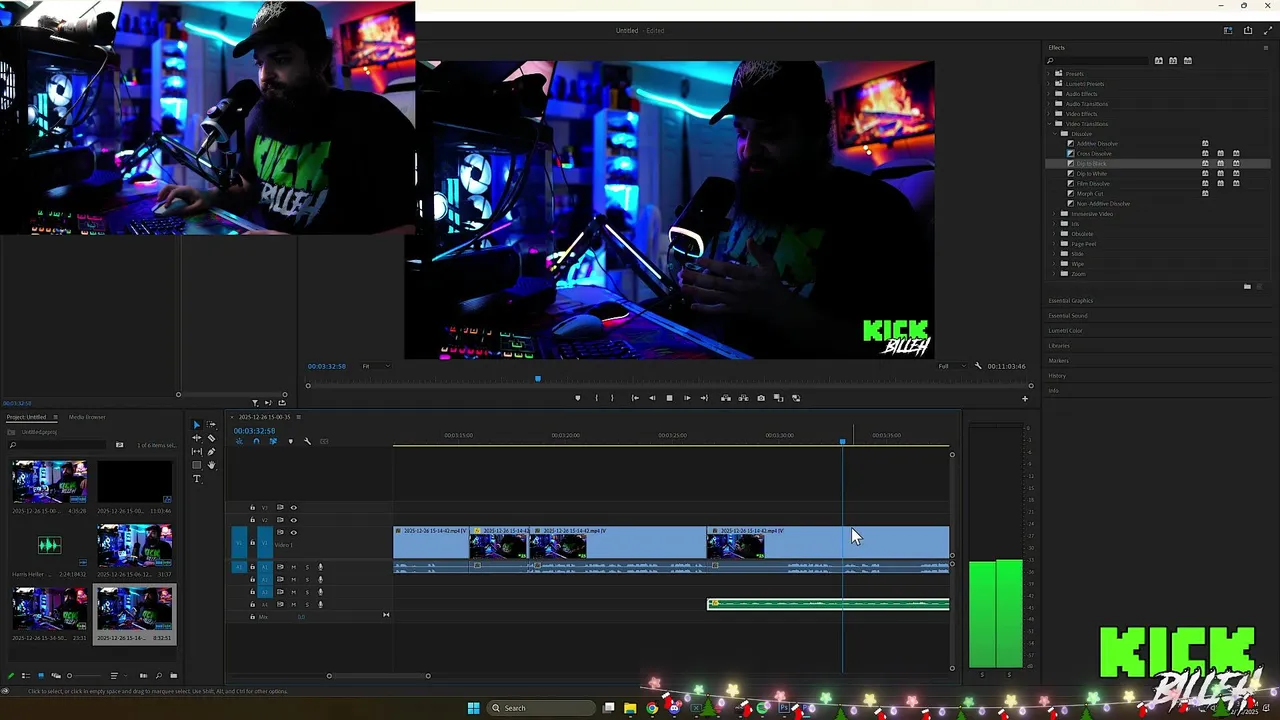Image resolution: width=1280 pixels, height=720 pixels.
Task: Mute audio track A1
Action: coord(294,567)
